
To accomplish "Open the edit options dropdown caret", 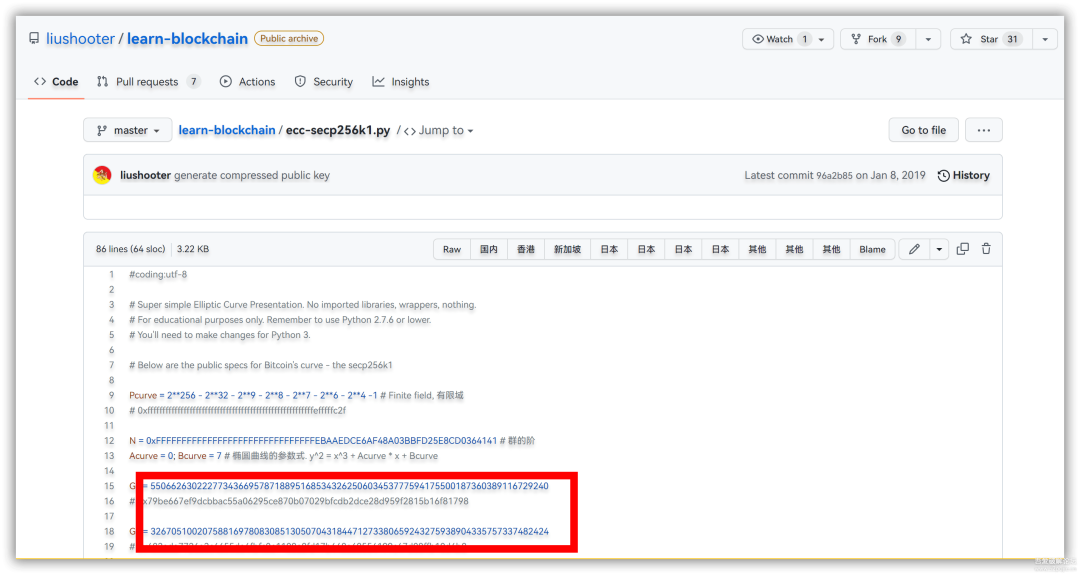I will point(939,249).
